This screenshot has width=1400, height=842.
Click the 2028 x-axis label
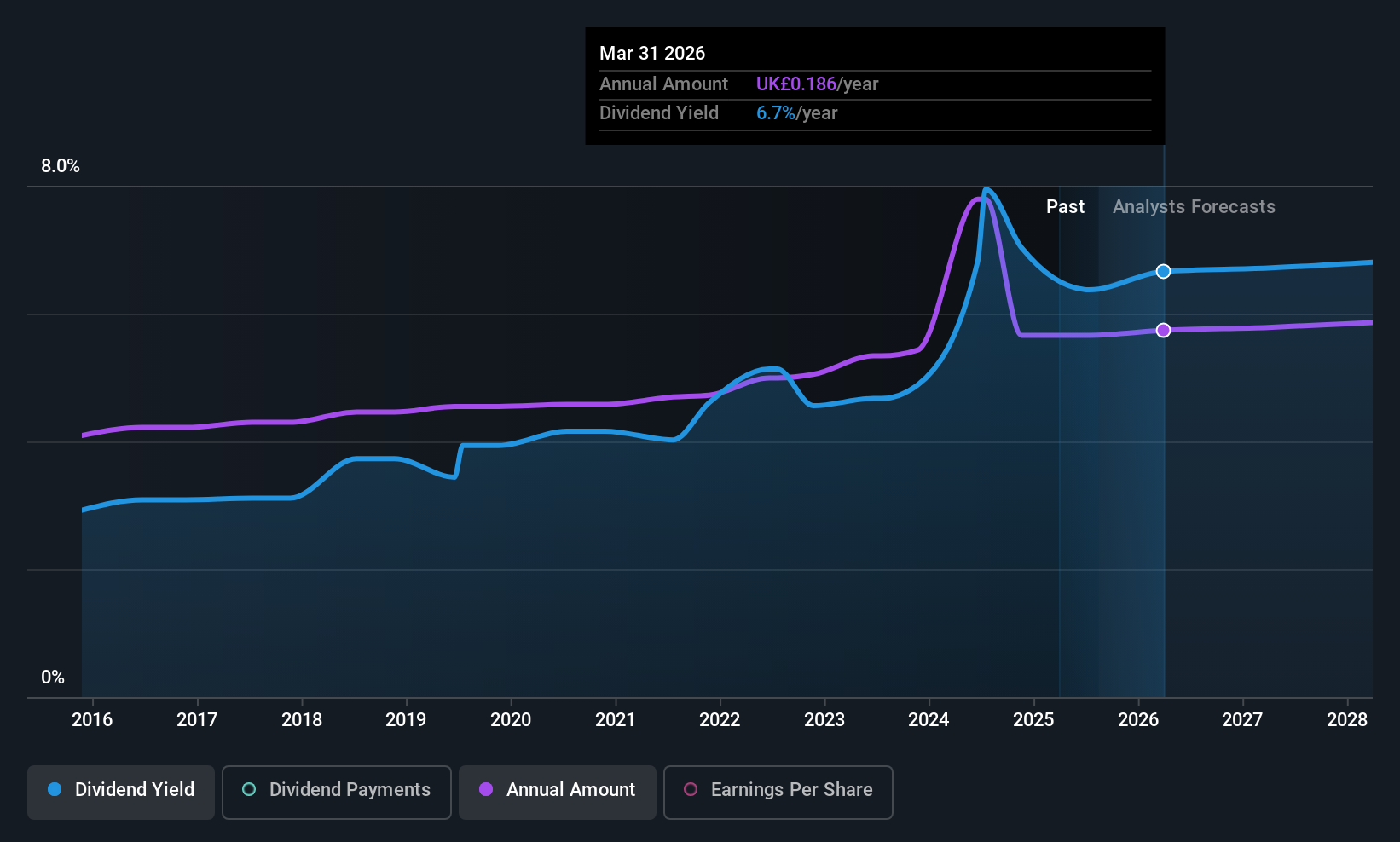pyautogui.click(x=1347, y=720)
